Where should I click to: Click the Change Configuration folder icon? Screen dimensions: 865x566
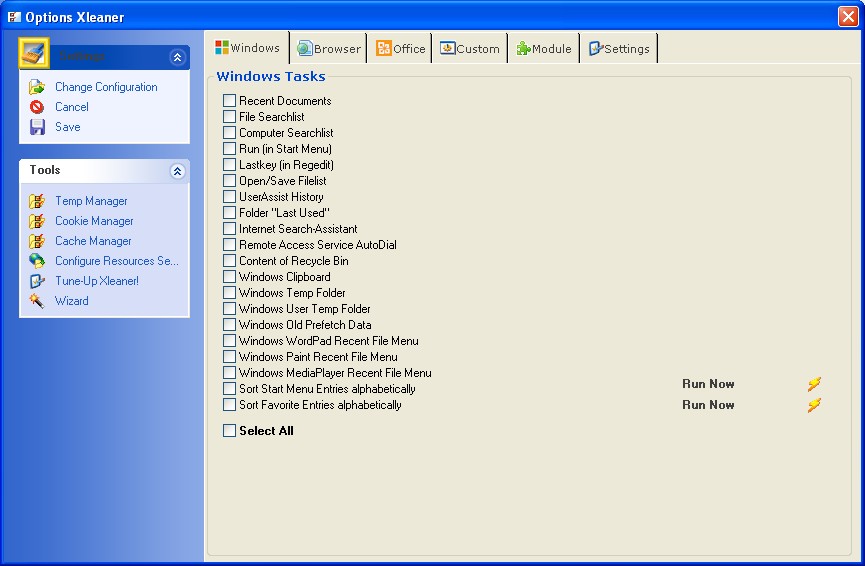(37, 87)
